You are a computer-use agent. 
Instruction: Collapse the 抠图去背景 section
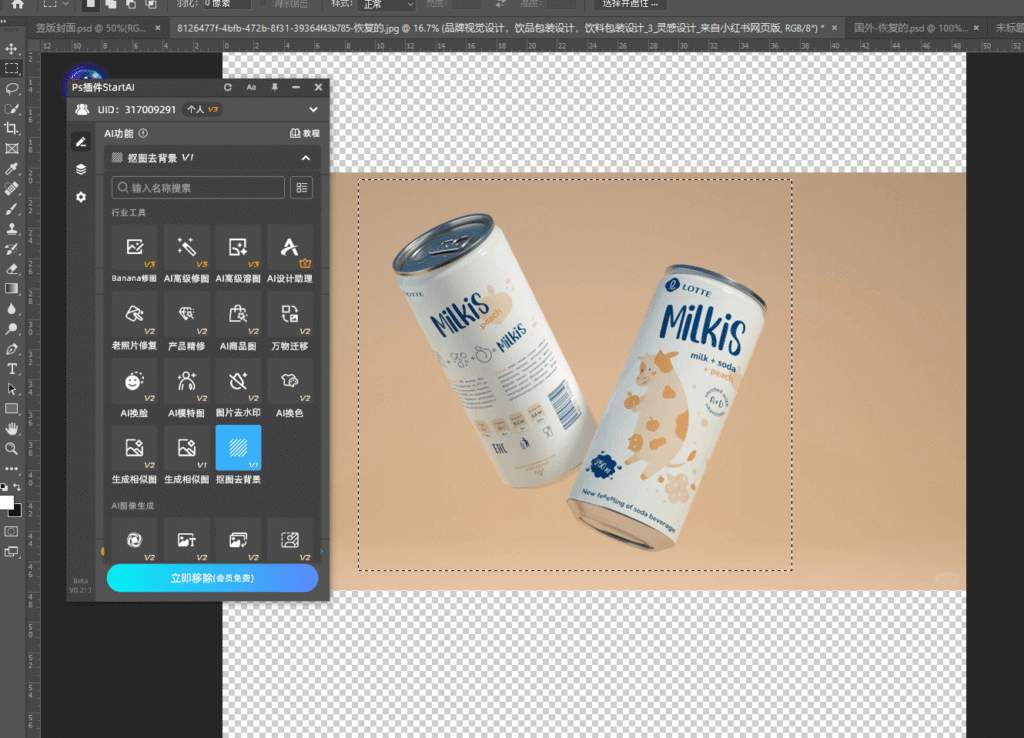click(x=305, y=158)
